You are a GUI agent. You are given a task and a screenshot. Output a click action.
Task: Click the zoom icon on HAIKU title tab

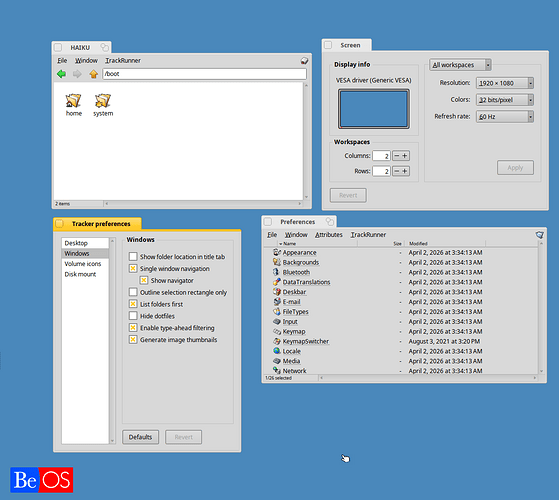tap(104, 47)
